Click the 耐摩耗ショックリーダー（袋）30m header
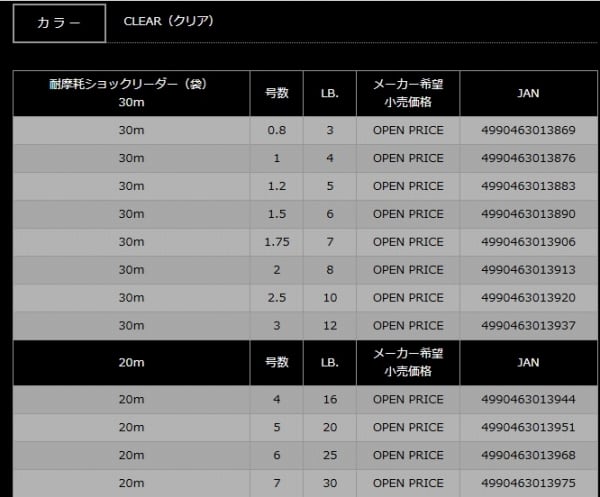The width and height of the screenshot is (600, 497). (x=131, y=93)
